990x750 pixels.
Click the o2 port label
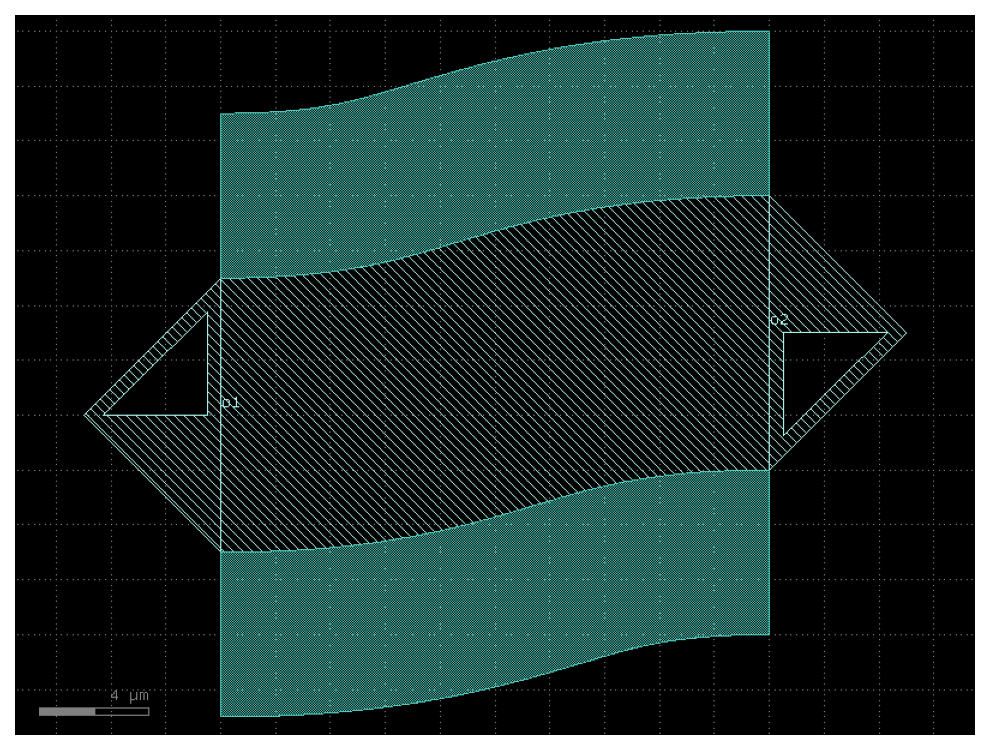point(780,319)
